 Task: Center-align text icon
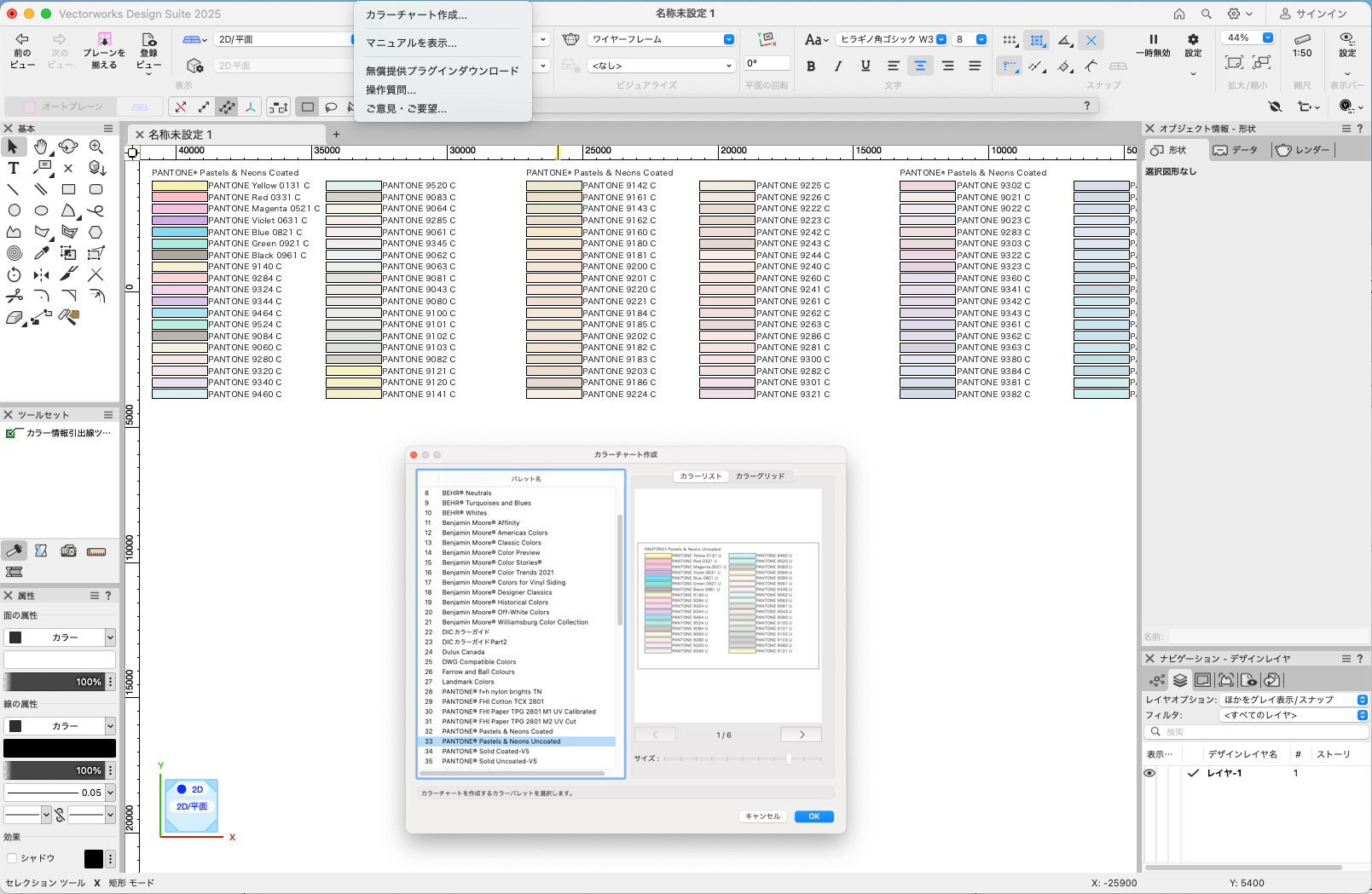pyautogui.click(x=920, y=66)
